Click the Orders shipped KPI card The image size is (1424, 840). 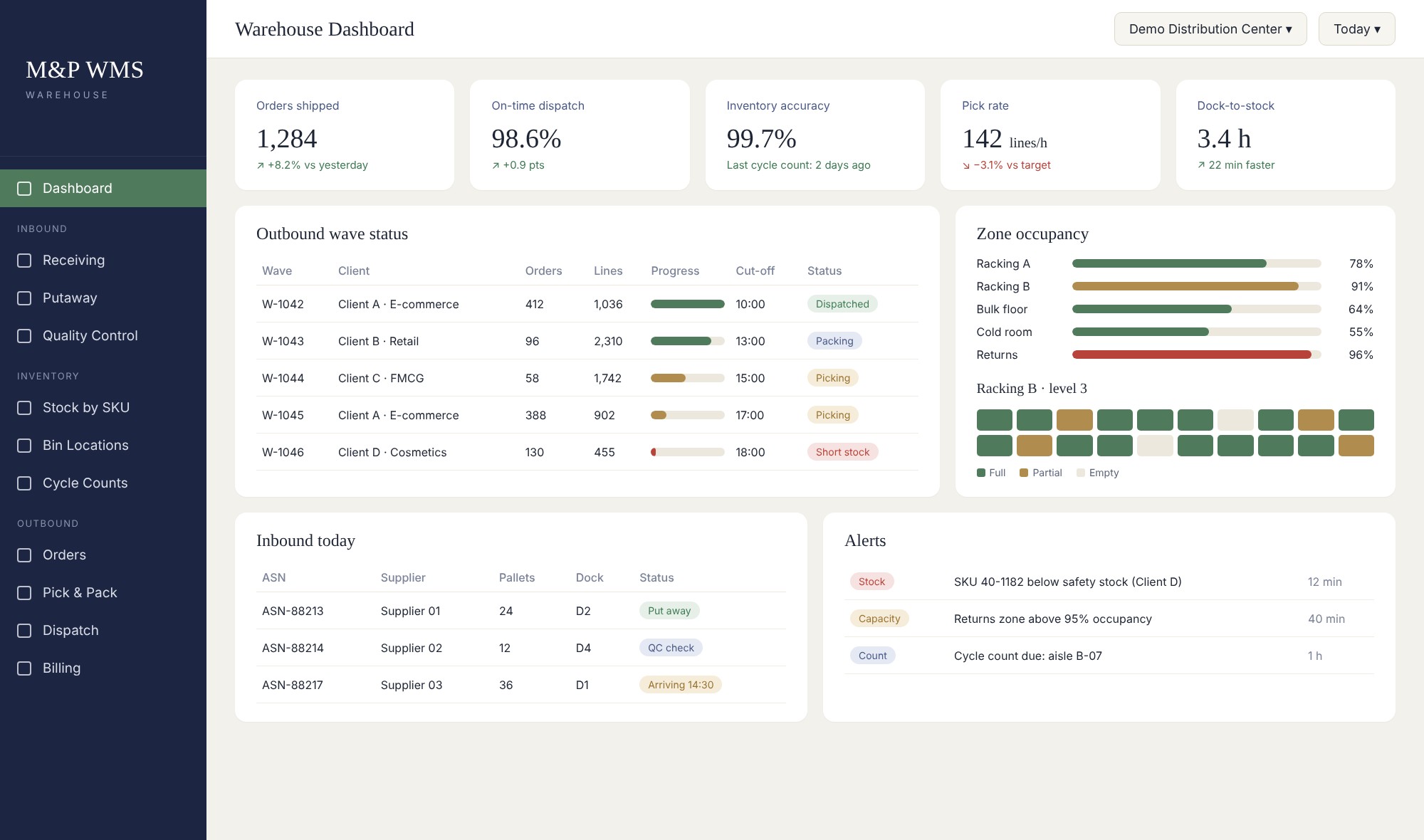pos(345,135)
